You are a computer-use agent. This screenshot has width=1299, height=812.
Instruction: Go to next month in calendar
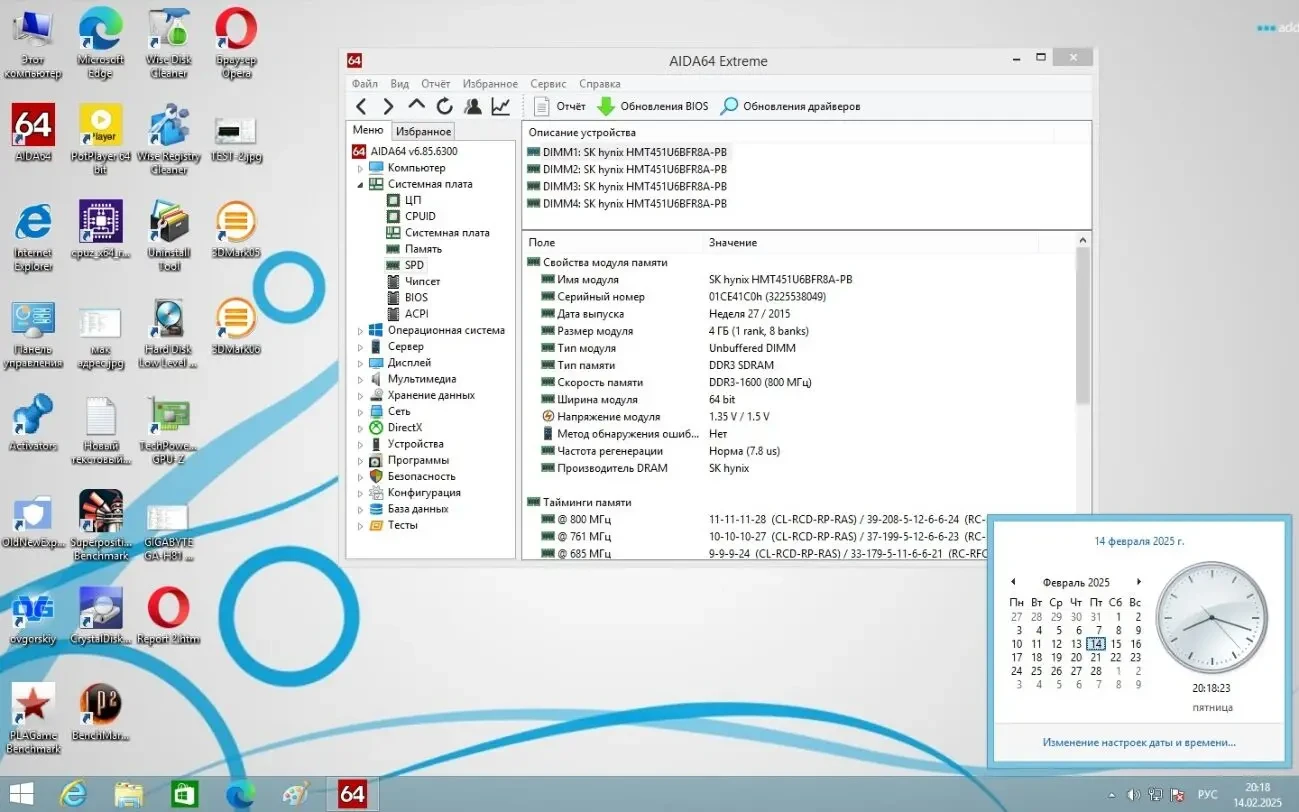point(1138,582)
